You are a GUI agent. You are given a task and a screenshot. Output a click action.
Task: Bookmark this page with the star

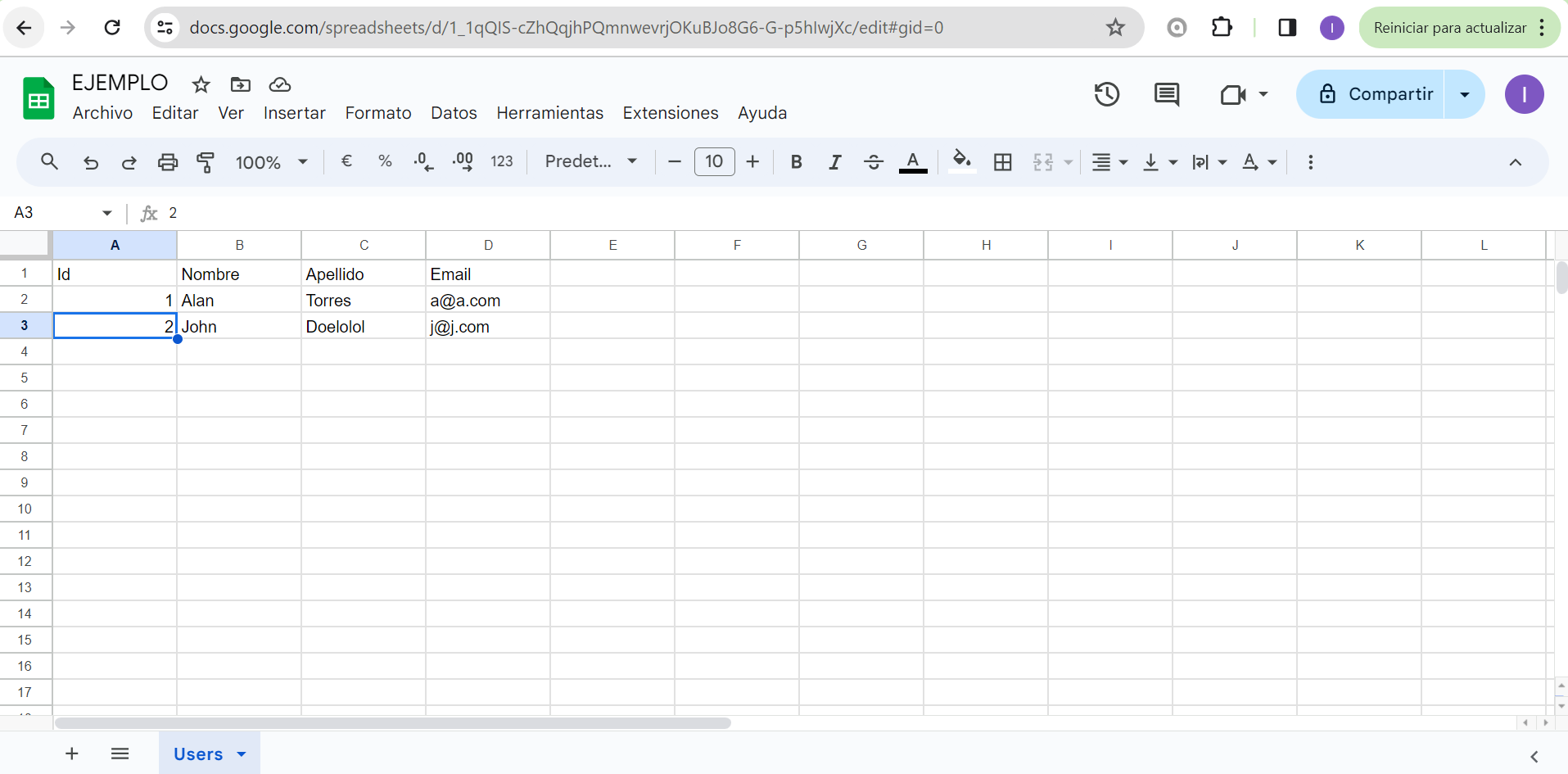(x=1115, y=28)
